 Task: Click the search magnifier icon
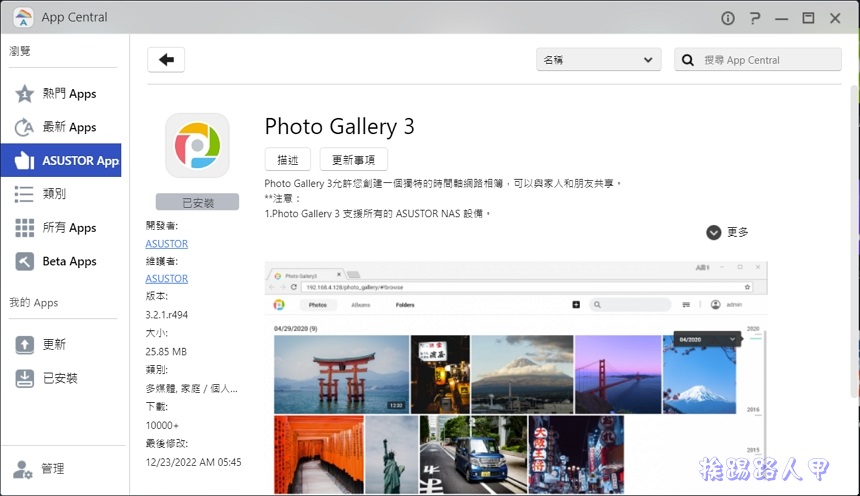coord(688,60)
